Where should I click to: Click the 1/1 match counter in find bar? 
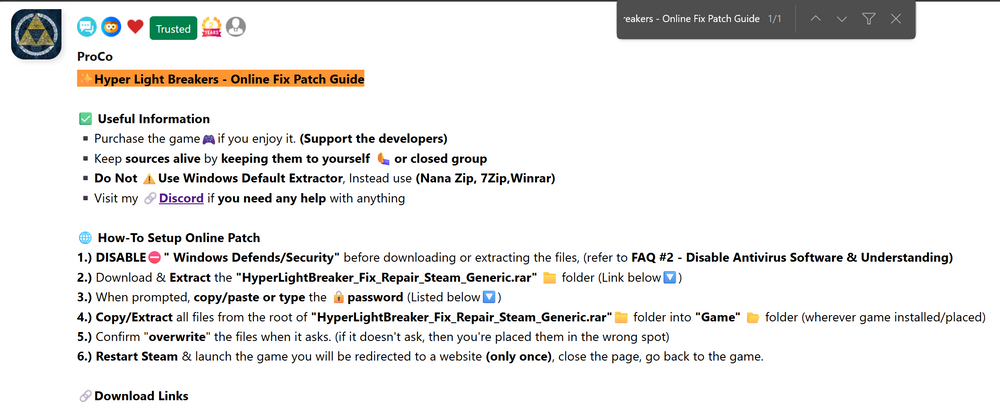(775, 19)
